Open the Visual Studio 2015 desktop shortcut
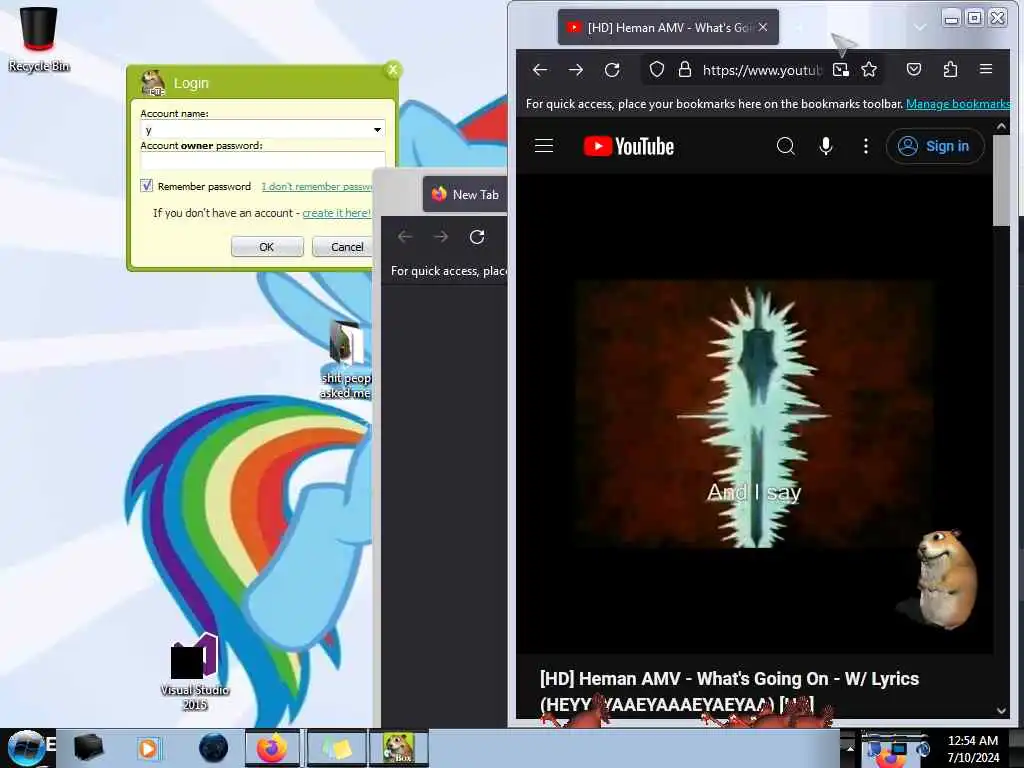Viewport: 1024px width, 768px height. click(x=195, y=673)
